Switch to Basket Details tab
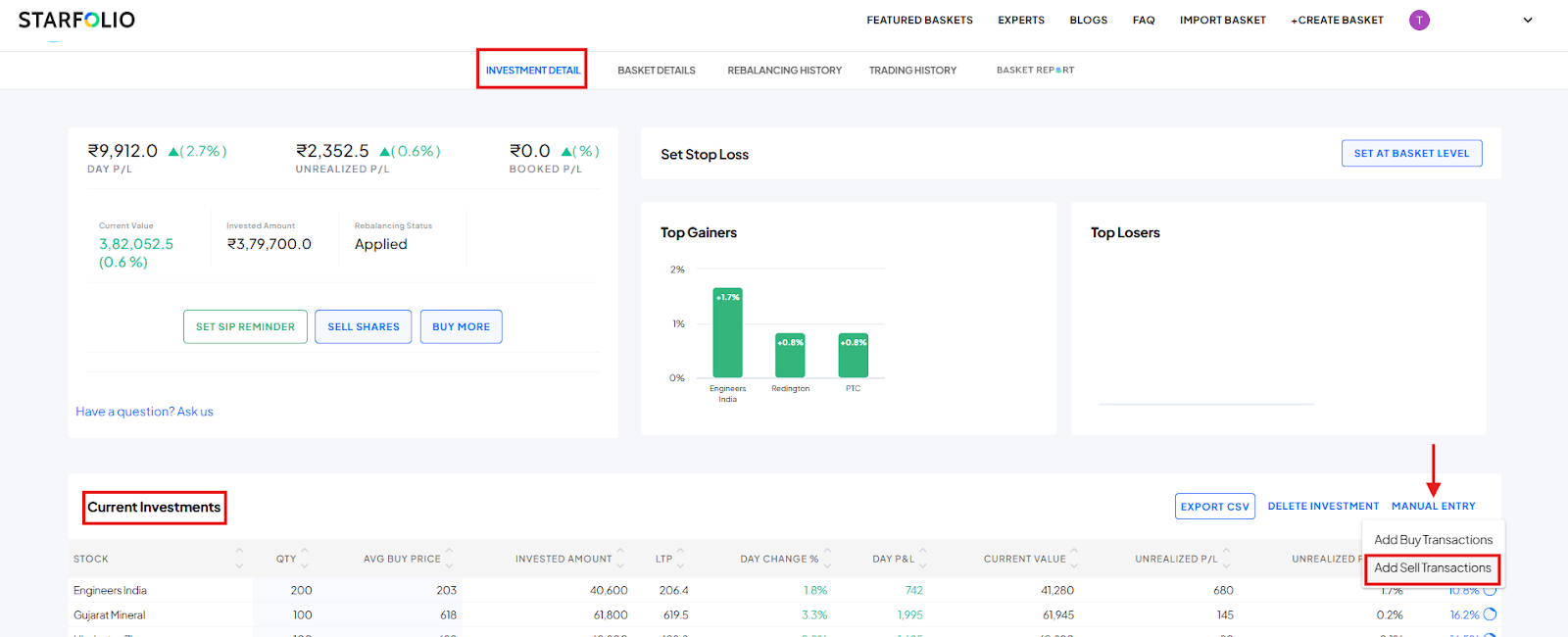This screenshot has width=1568, height=637. [656, 71]
